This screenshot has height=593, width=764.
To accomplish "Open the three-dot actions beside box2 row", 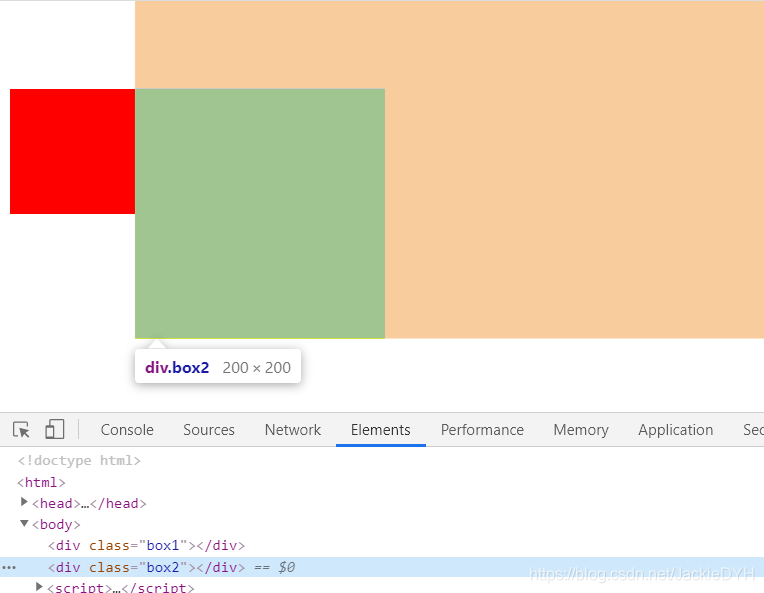I will (9, 568).
